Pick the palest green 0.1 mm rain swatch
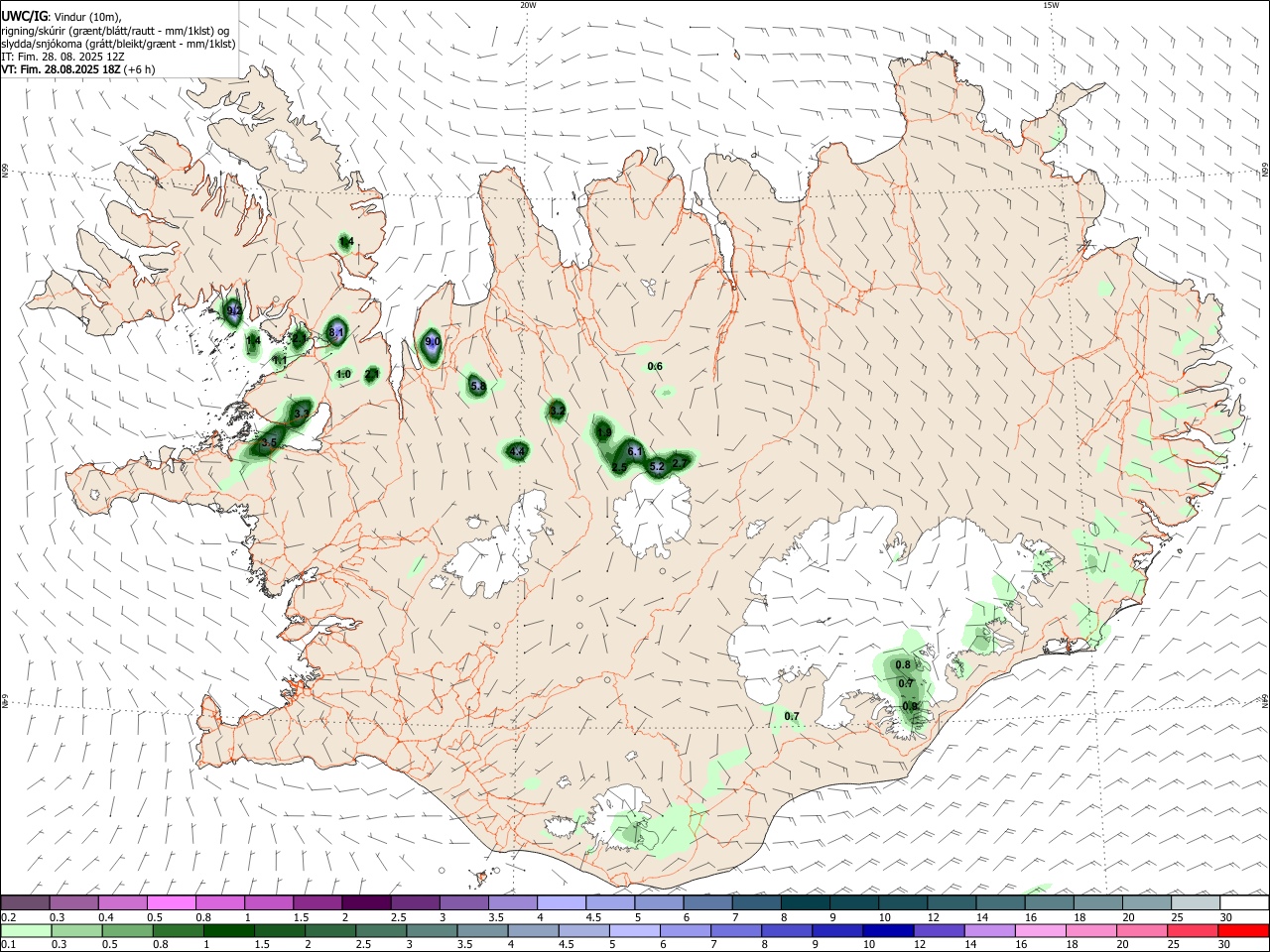The height and width of the screenshot is (952, 1270). (25, 930)
